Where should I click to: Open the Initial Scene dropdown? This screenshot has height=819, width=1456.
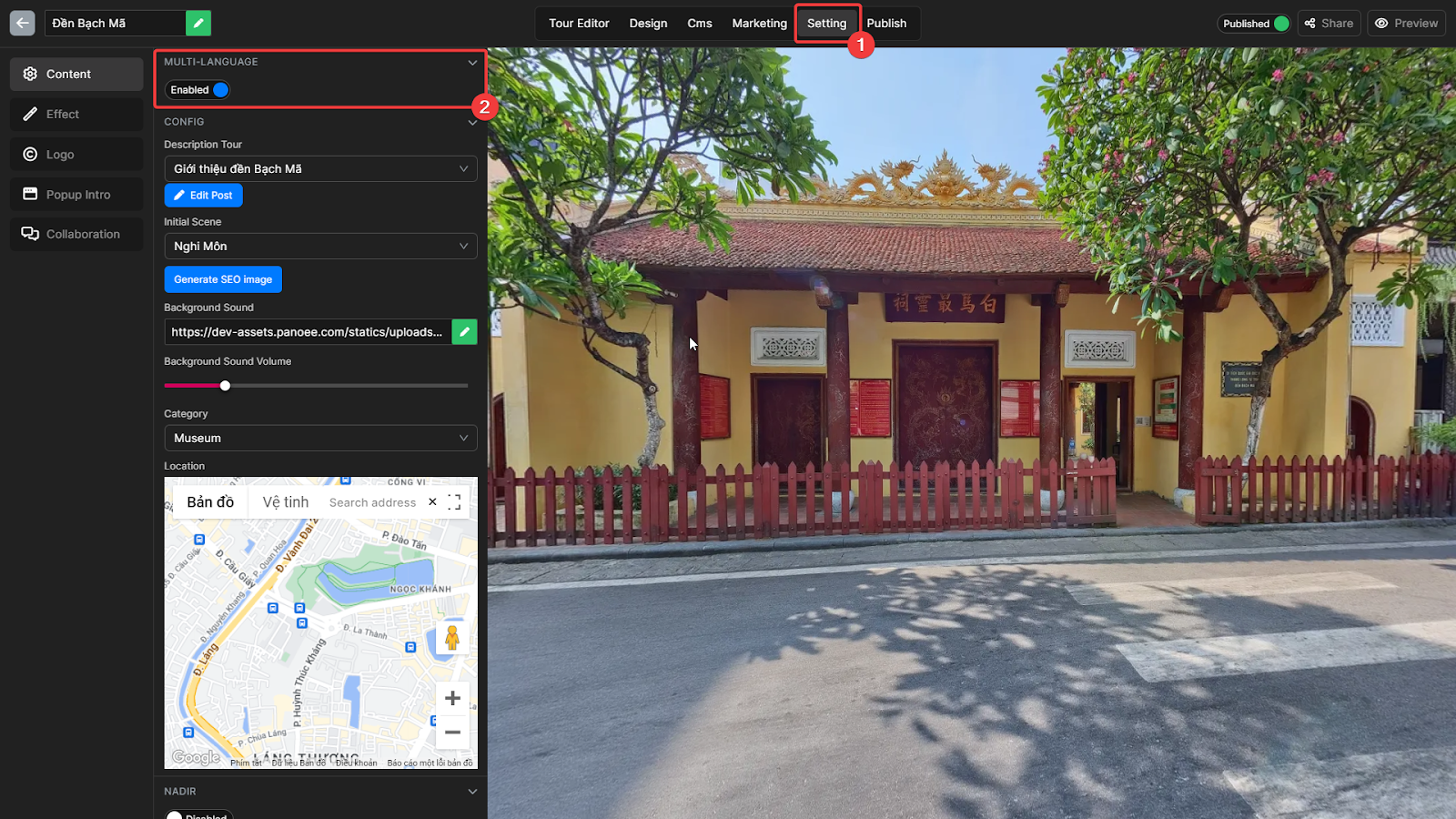pos(320,246)
